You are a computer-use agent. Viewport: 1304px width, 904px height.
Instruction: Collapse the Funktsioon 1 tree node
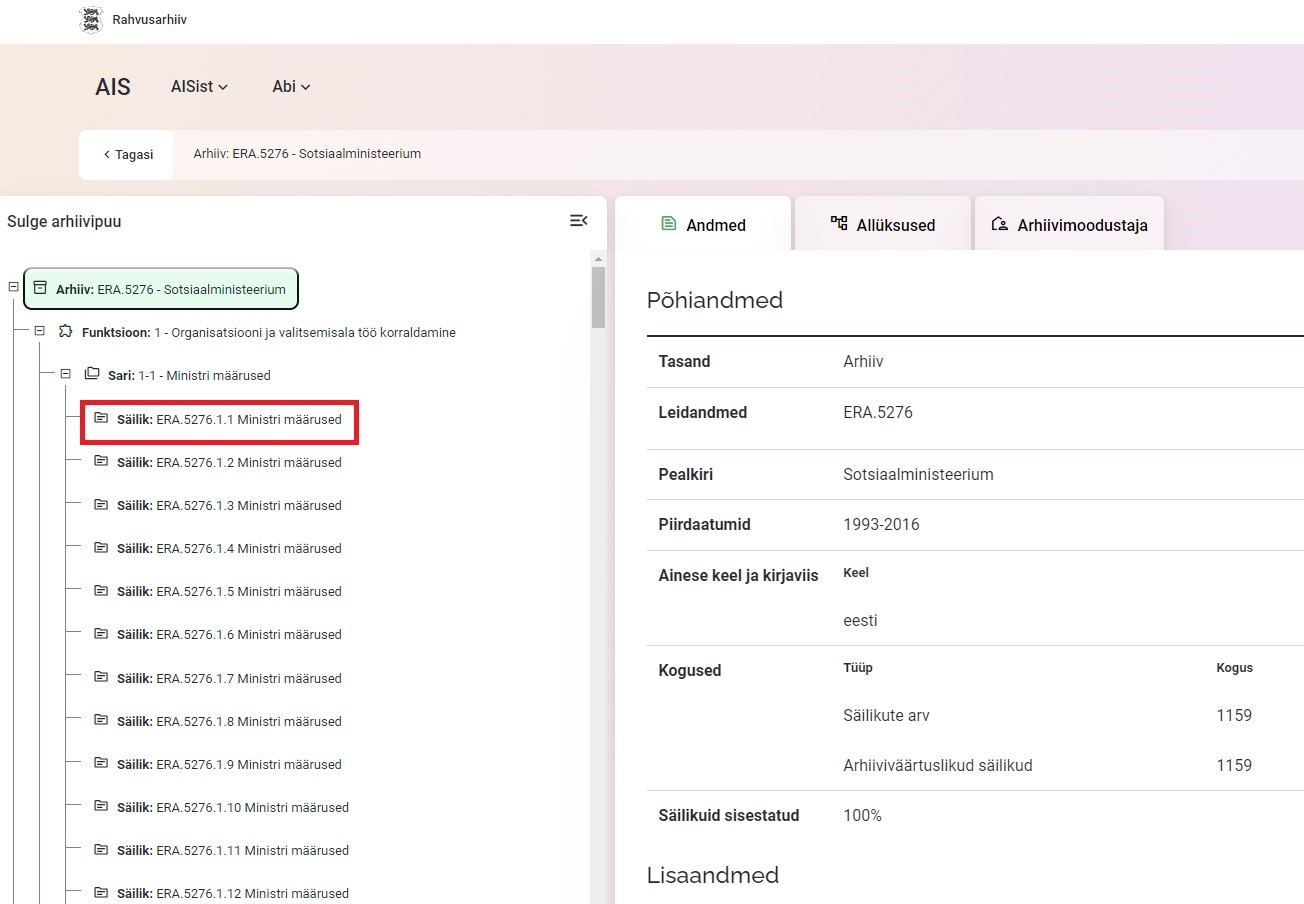pyautogui.click(x=40, y=331)
